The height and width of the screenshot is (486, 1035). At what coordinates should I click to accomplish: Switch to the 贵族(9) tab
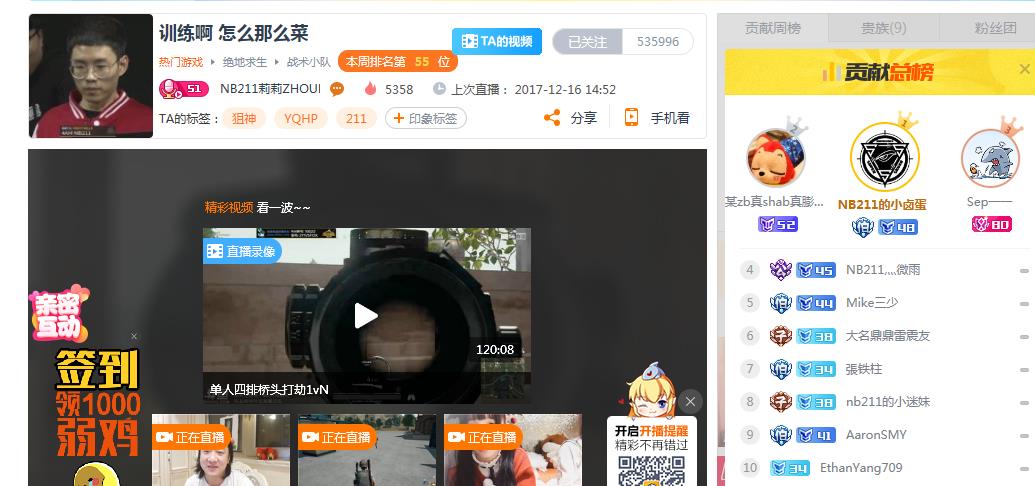pyautogui.click(x=883, y=28)
